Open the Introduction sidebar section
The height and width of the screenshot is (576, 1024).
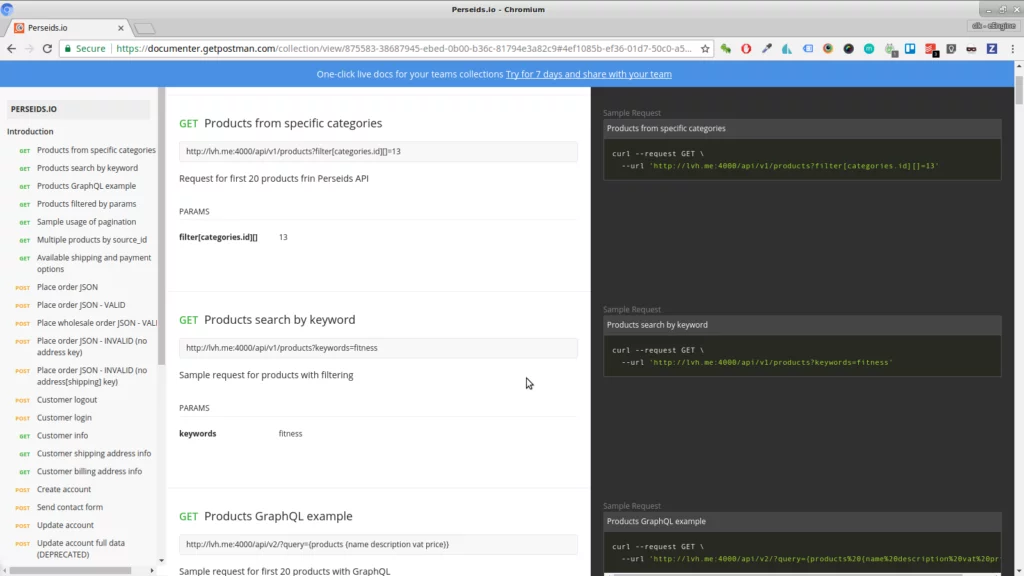coord(30,131)
